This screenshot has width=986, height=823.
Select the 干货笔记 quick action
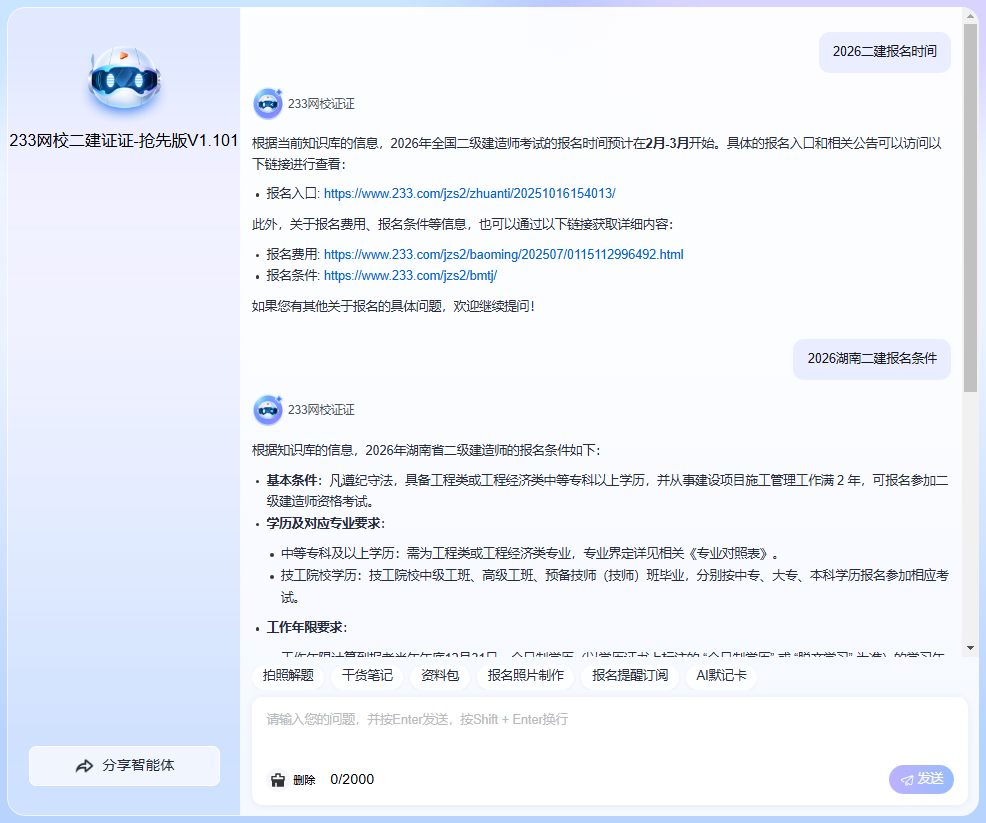click(x=367, y=676)
